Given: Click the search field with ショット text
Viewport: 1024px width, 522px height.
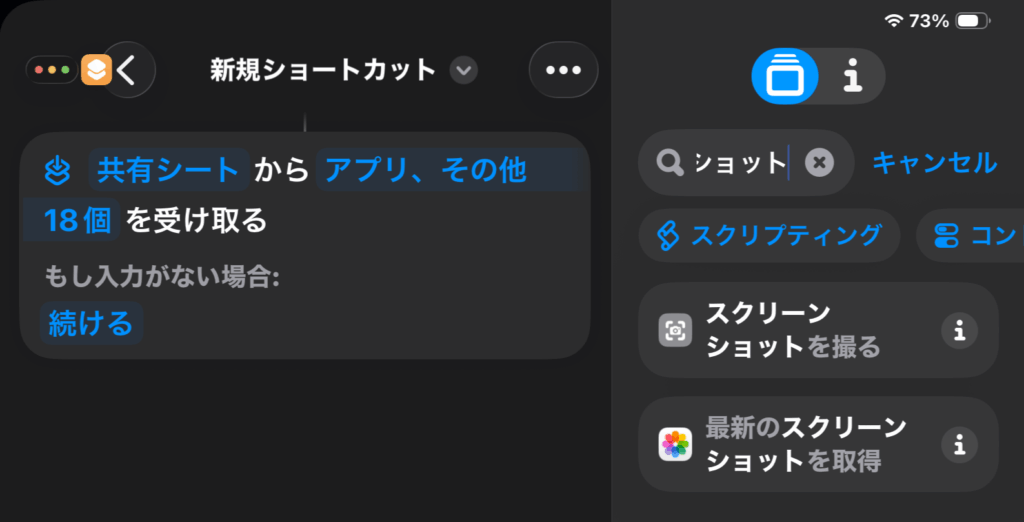Looking at the screenshot, I should click(x=740, y=162).
